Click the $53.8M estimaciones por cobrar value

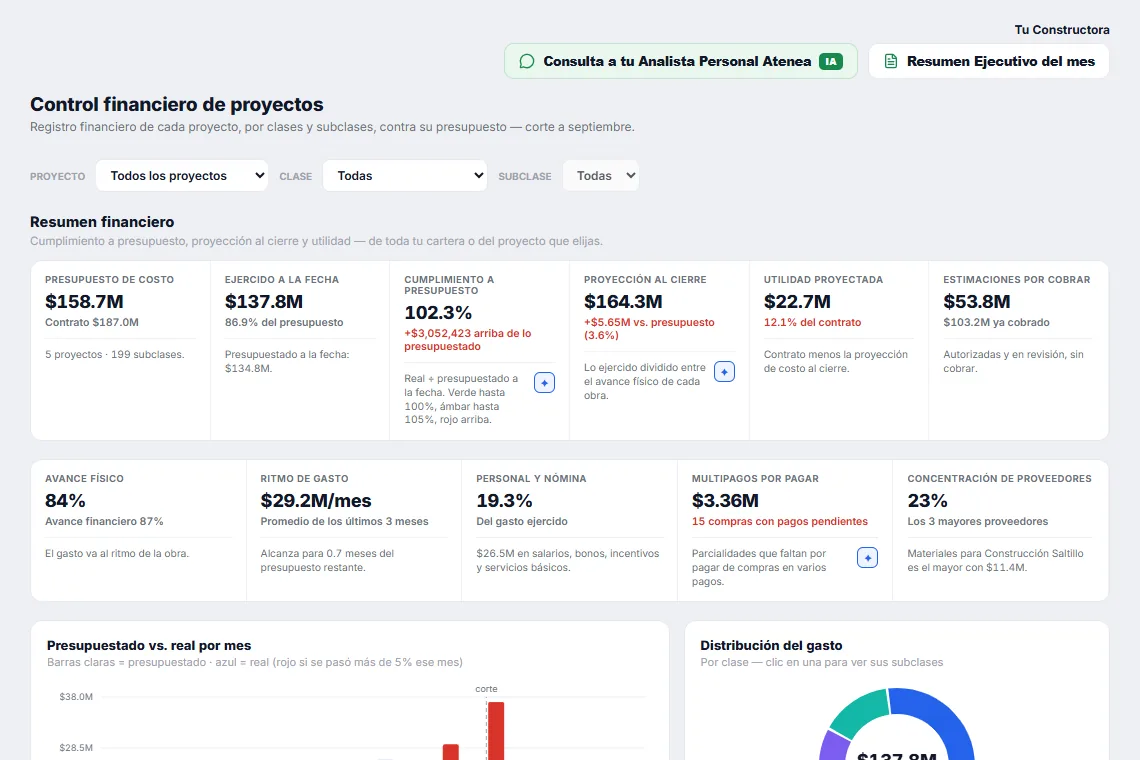[977, 301]
